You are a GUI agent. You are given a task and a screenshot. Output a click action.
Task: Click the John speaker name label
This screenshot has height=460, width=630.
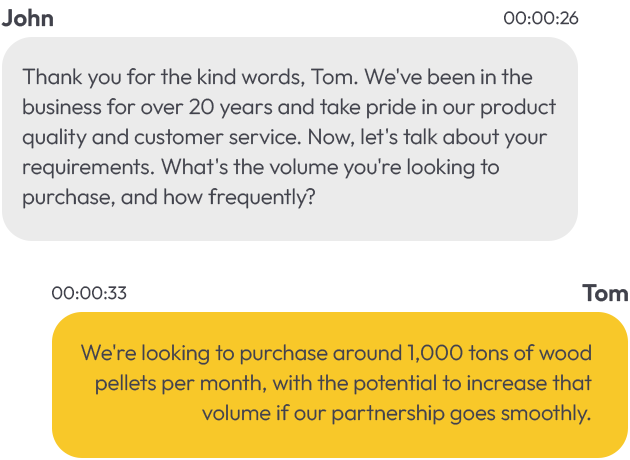pyautogui.click(x=27, y=18)
